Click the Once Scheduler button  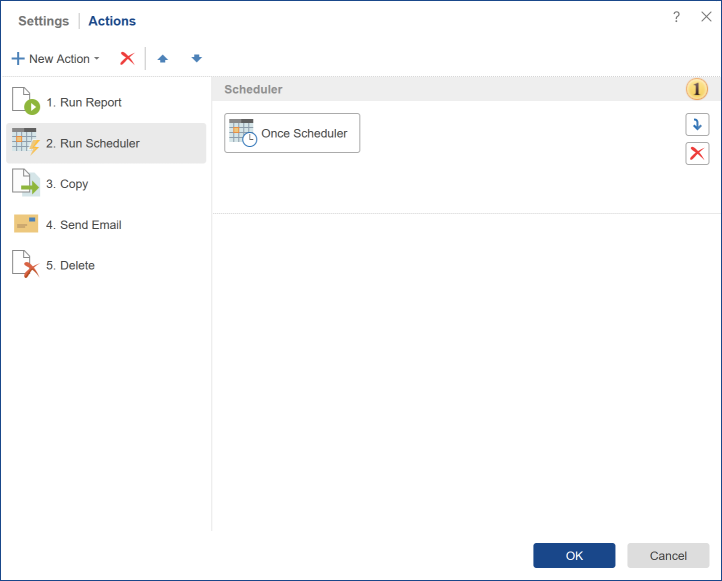(x=292, y=133)
